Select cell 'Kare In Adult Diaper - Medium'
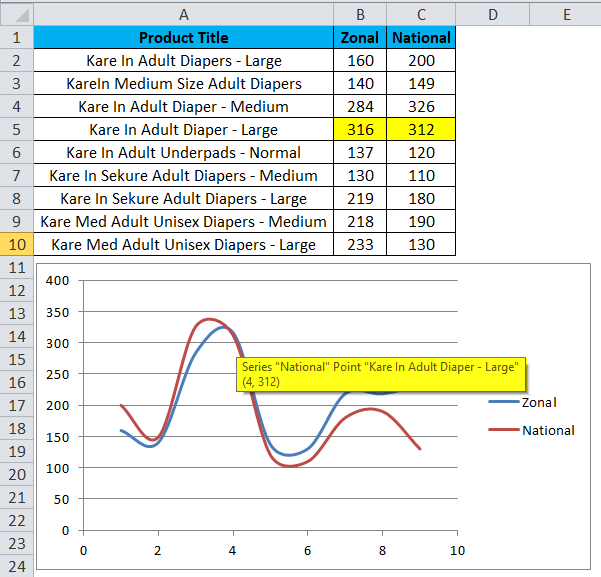 pyautogui.click(x=184, y=107)
